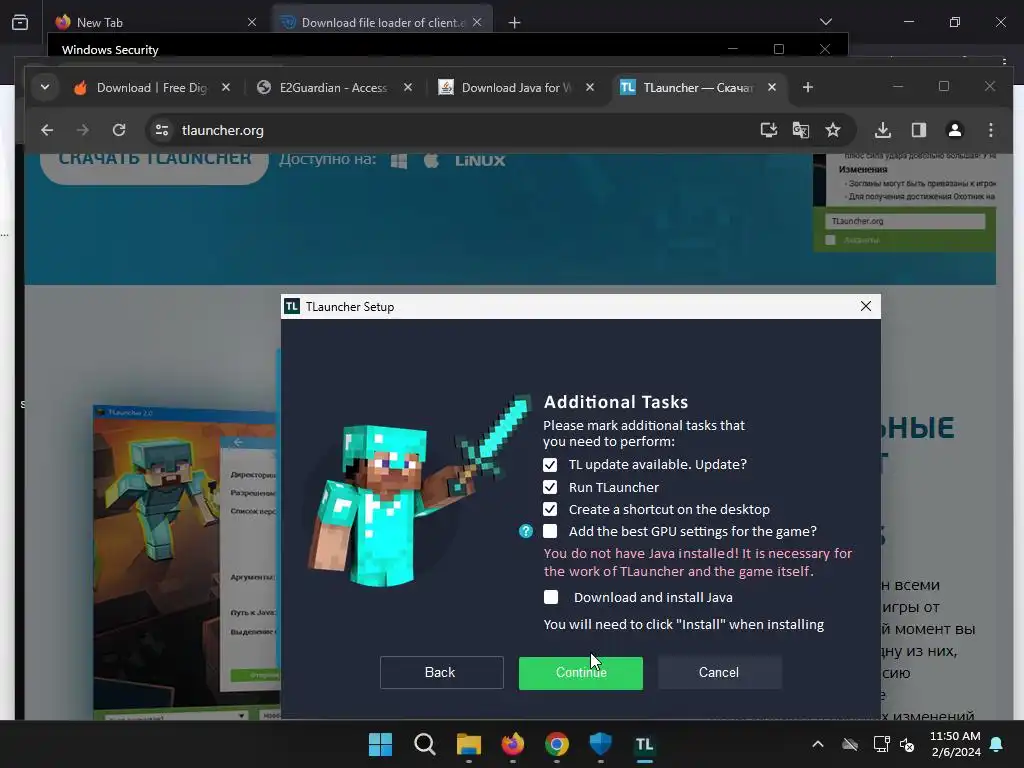Image resolution: width=1024 pixels, height=768 pixels.
Task: Switch to Download | Free Dig tab
Action: pyautogui.click(x=152, y=88)
